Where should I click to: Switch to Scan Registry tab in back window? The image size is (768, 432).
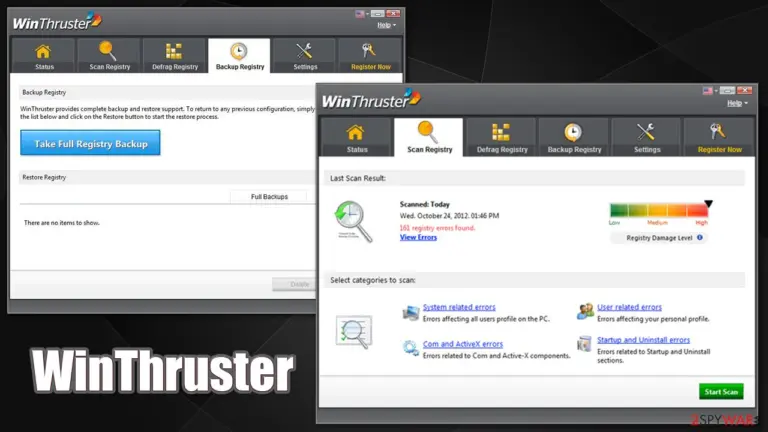(x=109, y=55)
